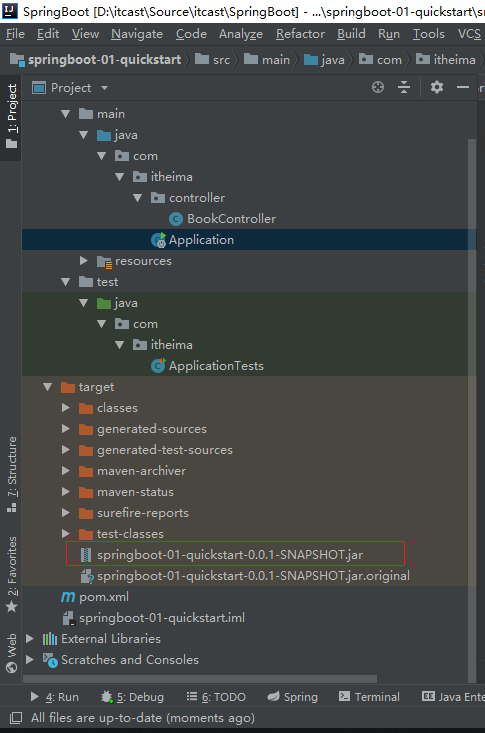Open the File menu
This screenshot has width=485, height=733.
[15, 34]
